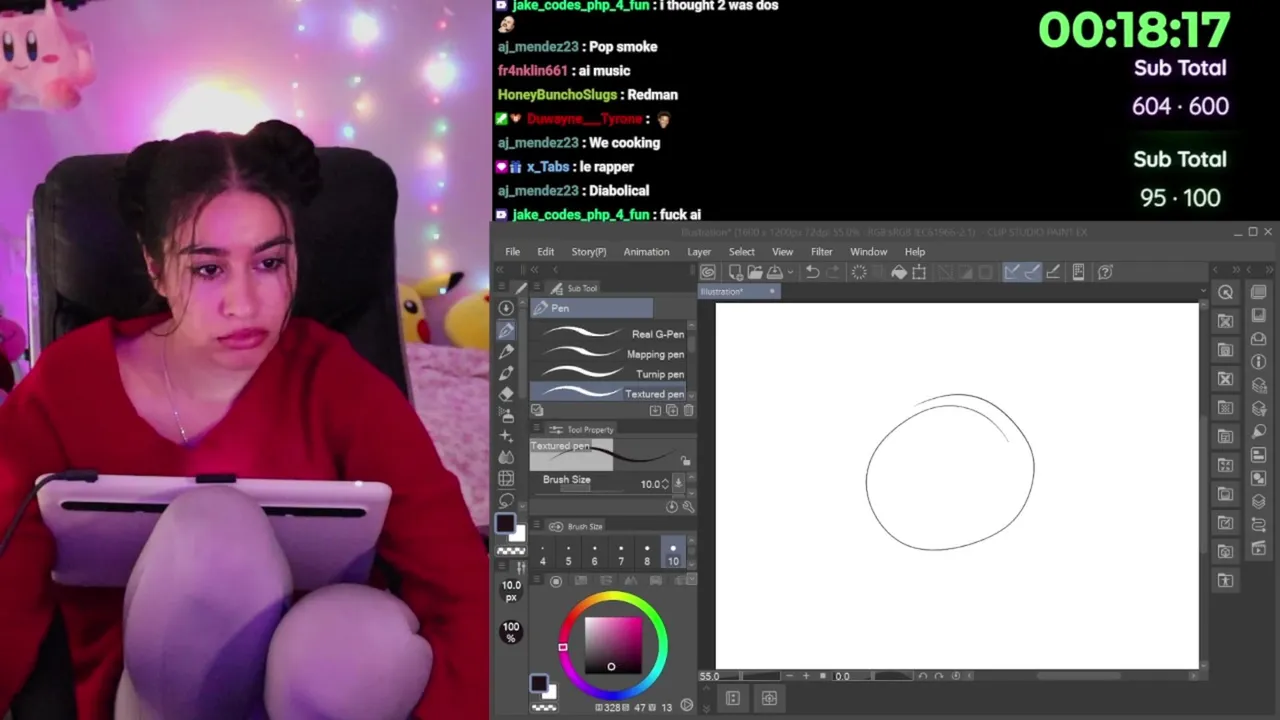Open the Save dropdown arrow
Image resolution: width=1280 pixels, height=720 pixels.
tap(790, 272)
